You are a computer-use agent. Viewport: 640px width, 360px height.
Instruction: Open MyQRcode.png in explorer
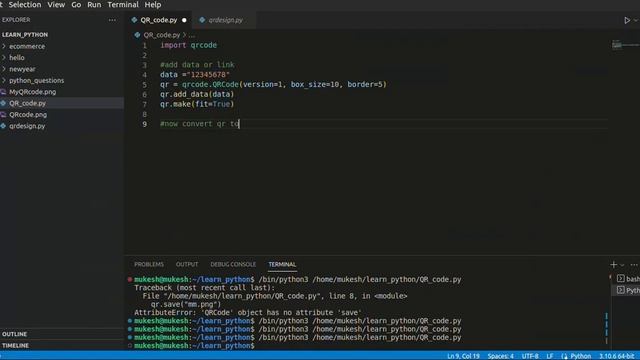click(x=33, y=92)
